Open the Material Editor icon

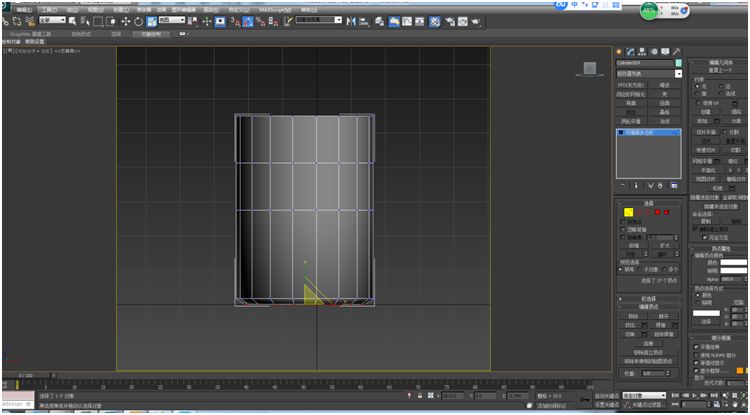tap(434, 21)
